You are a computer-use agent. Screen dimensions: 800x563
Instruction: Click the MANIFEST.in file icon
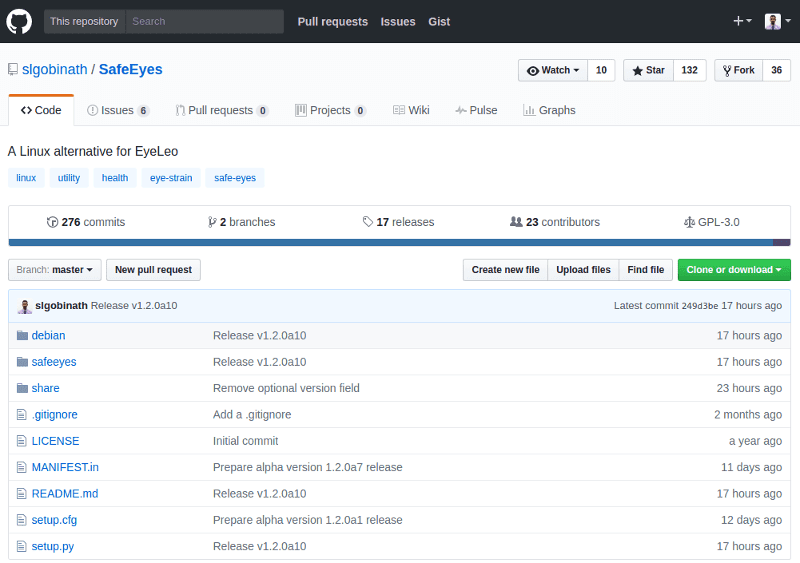pos(21,467)
